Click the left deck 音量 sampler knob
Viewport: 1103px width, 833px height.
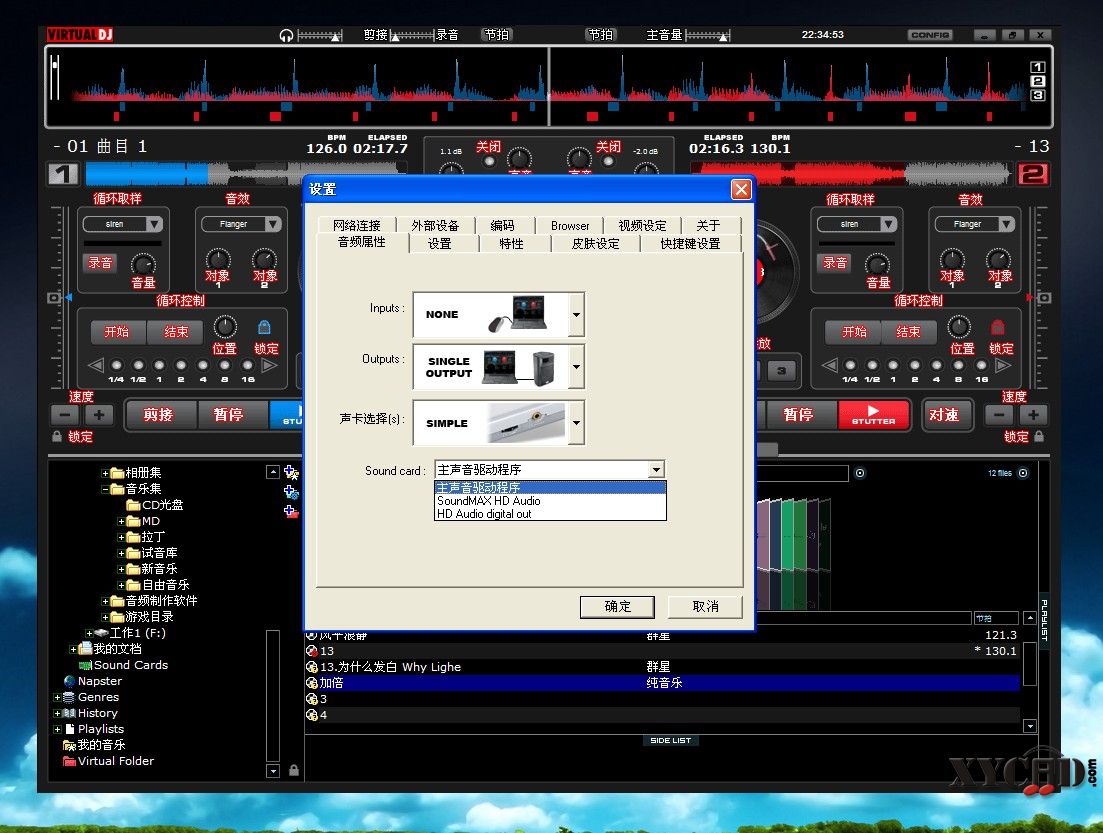click(144, 265)
